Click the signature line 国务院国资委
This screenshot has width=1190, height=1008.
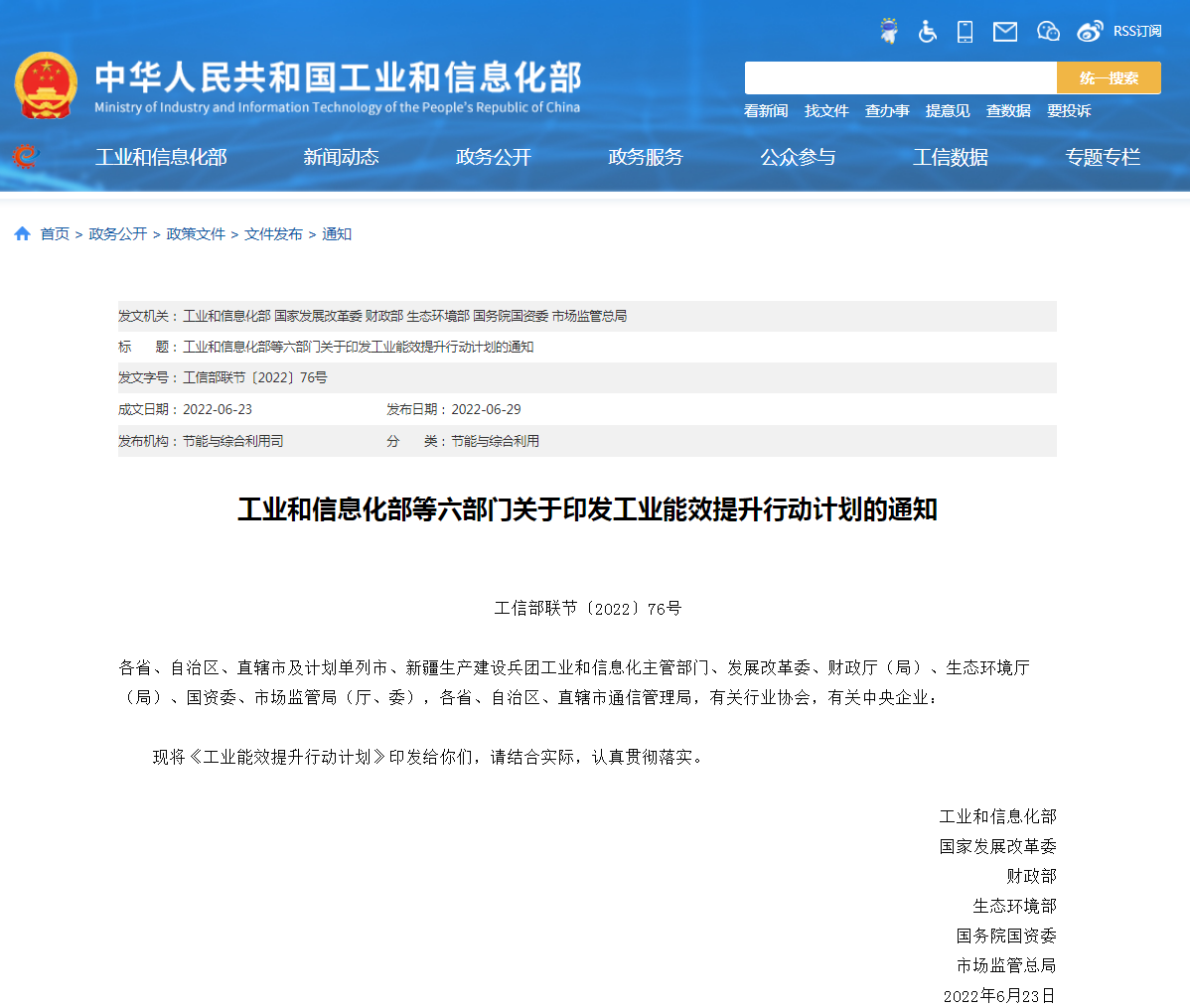click(x=1006, y=936)
